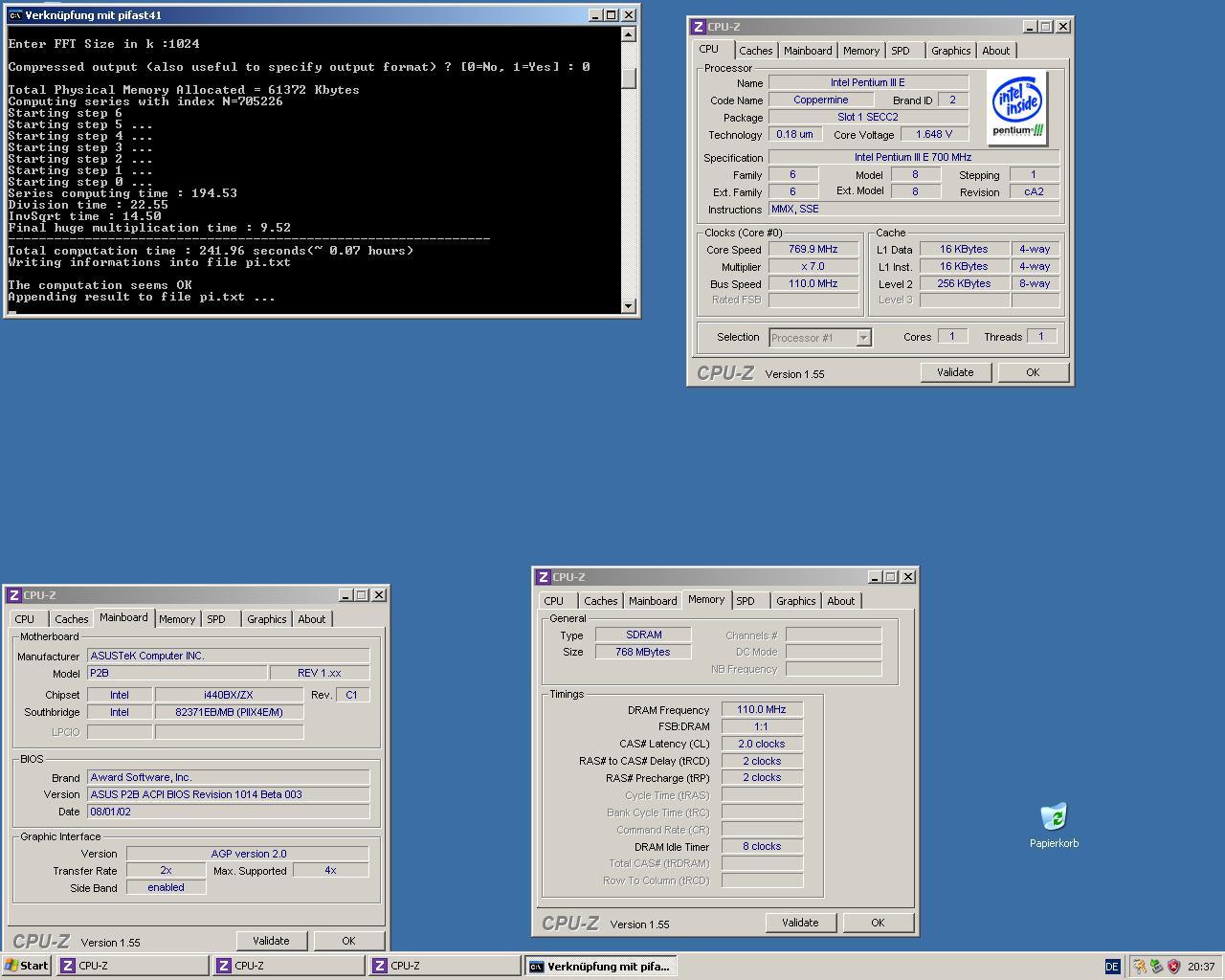Click the Core Speed value 769.9 MHz
The width and height of the screenshot is (1225, 980).
(x=813, y=250)
